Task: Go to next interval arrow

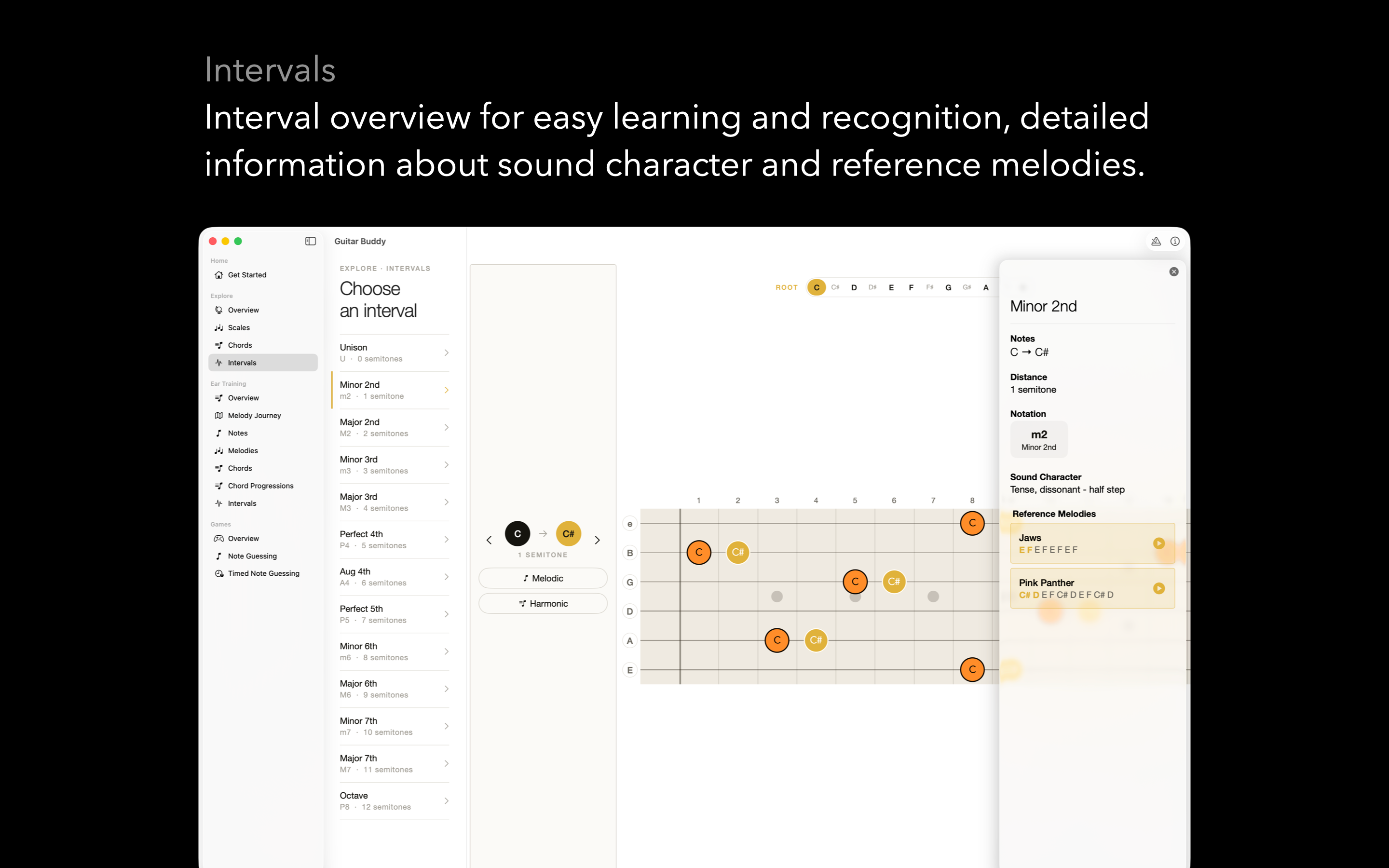Action: click(x=597, y=540)
